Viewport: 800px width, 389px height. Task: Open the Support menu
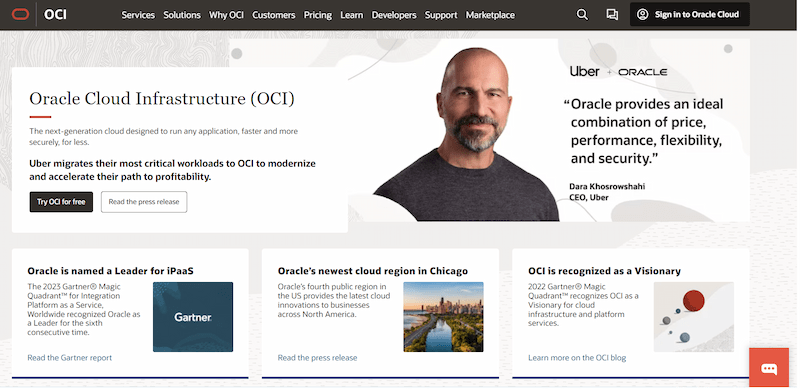[x=441, y=15]
